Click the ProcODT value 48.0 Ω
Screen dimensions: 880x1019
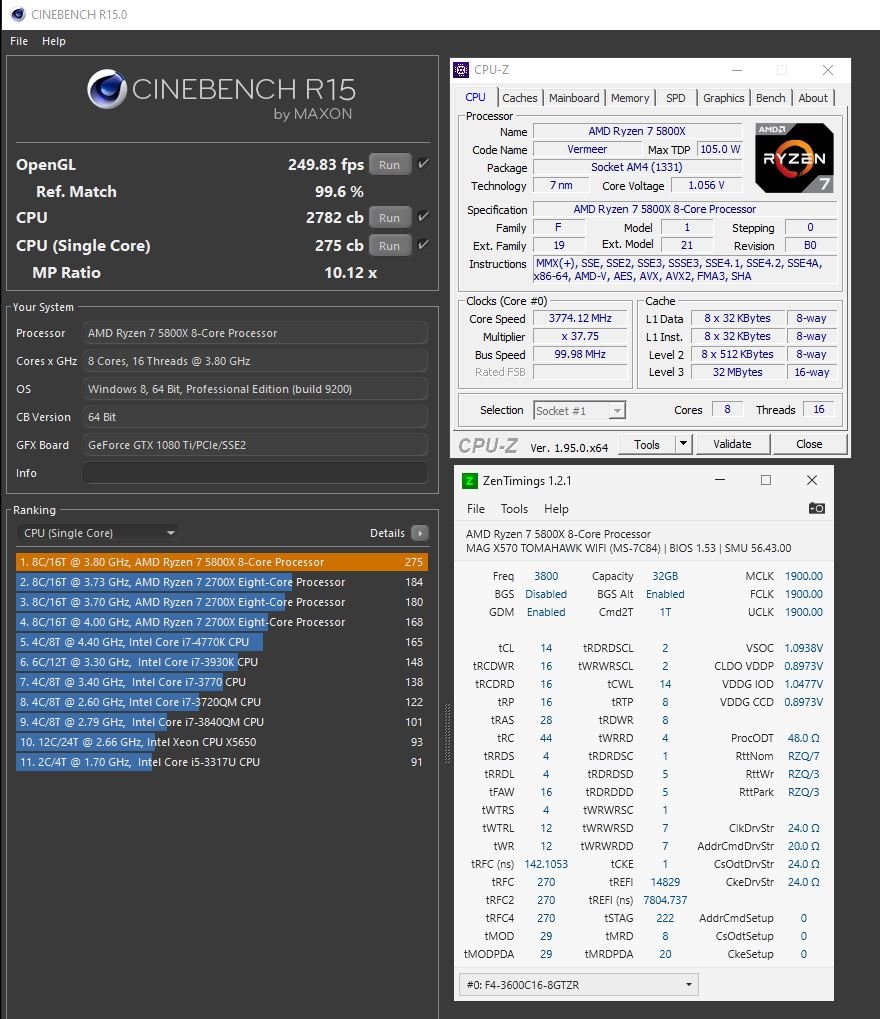(x=804, y=738)
